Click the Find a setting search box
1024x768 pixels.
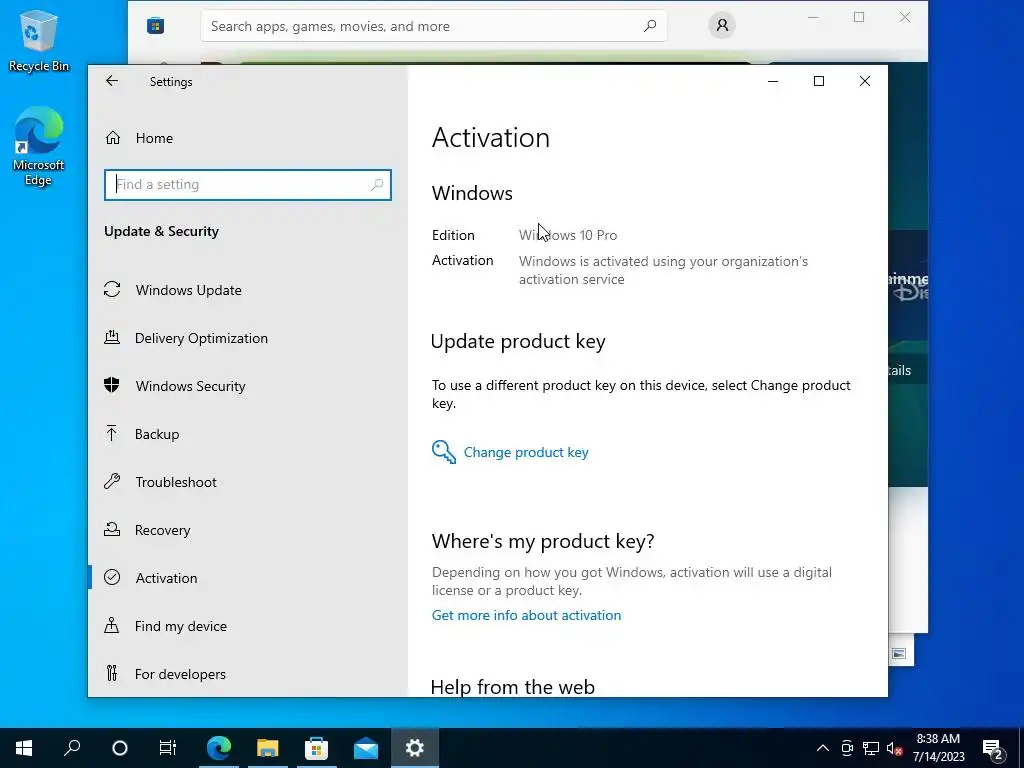(248, 185)
